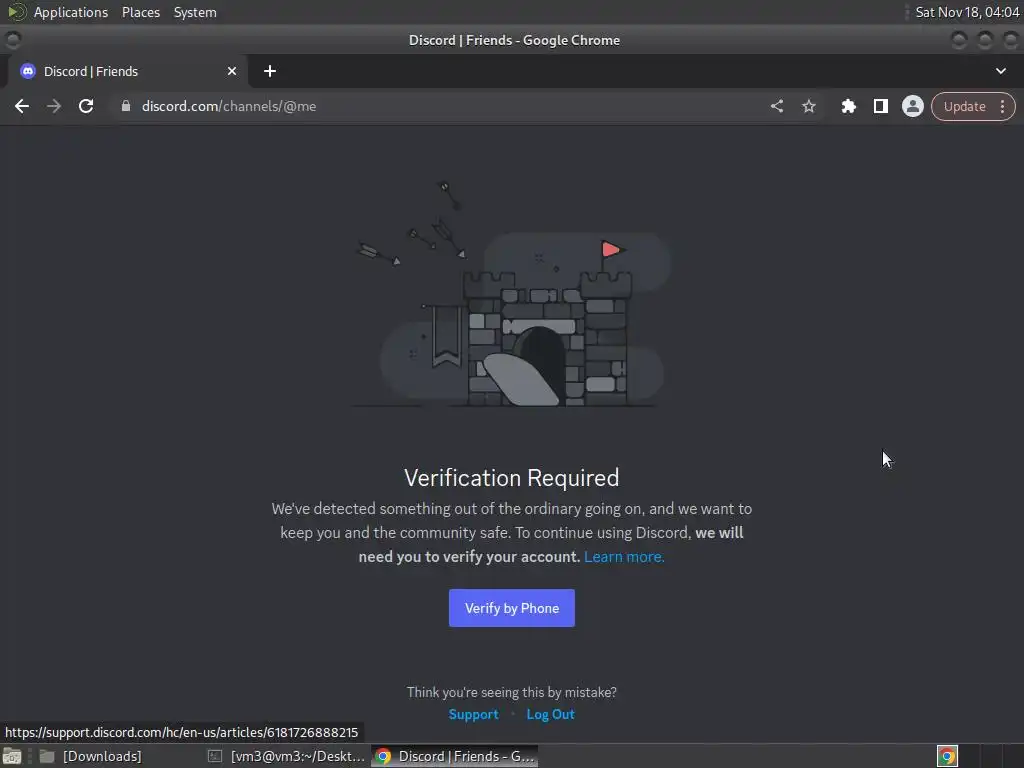
Task: Click the Log Out link
Action: pos(551,714)
